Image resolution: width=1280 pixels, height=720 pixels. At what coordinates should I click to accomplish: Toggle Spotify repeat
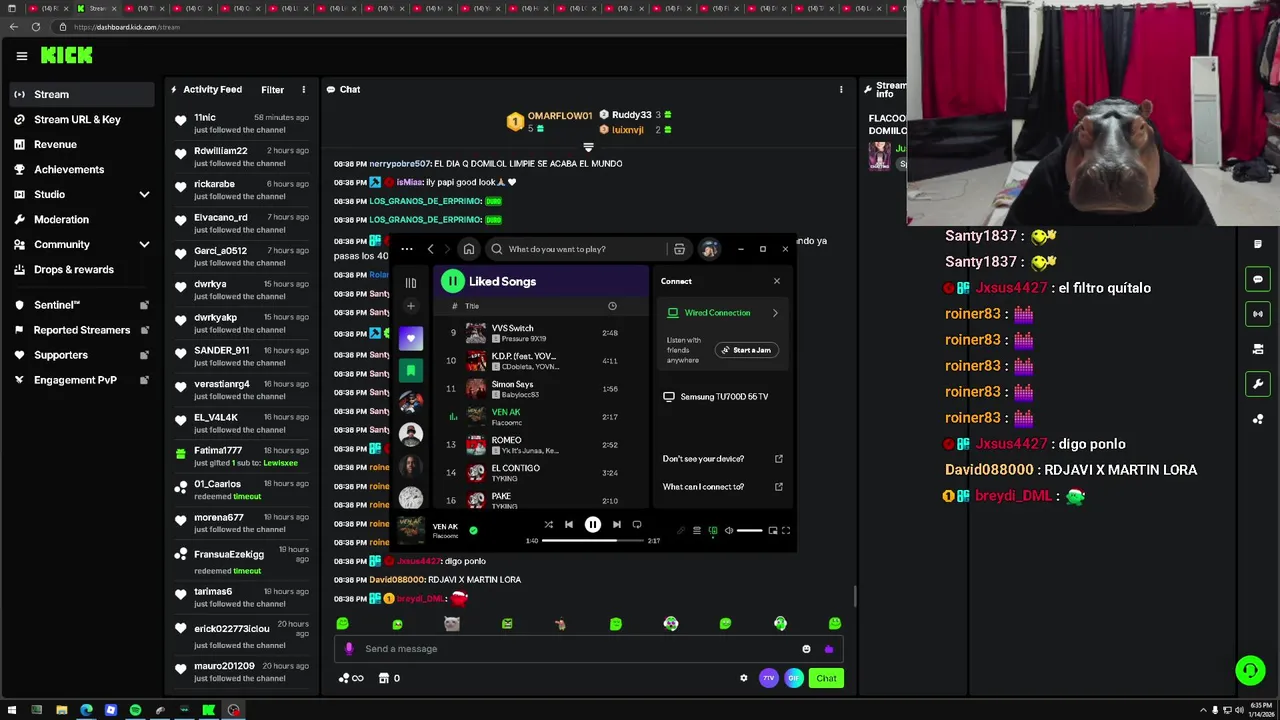pos(637,525)
